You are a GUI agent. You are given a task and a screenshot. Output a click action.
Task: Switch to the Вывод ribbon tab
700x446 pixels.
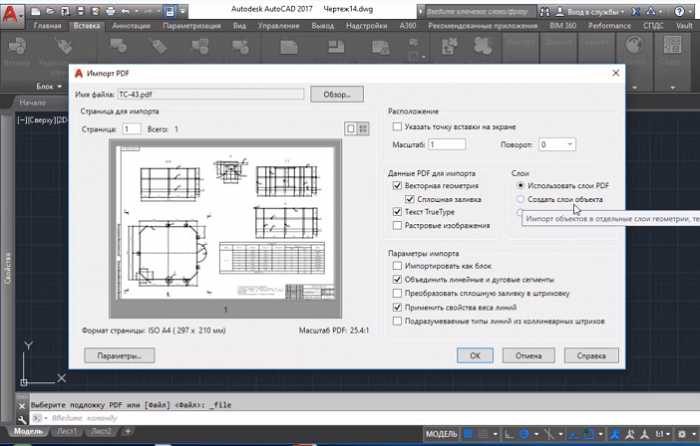322,26
